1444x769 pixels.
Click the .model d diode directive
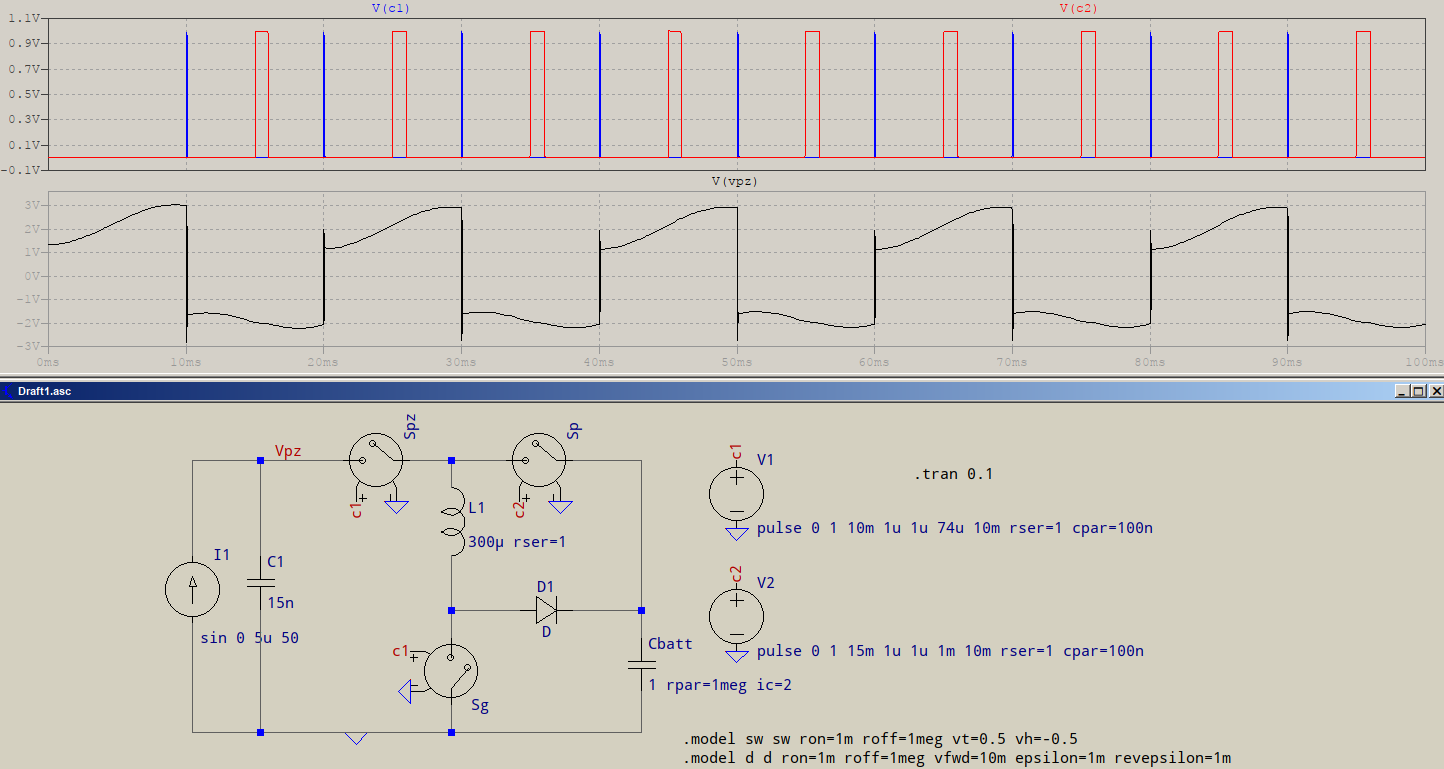click(956, 758)
